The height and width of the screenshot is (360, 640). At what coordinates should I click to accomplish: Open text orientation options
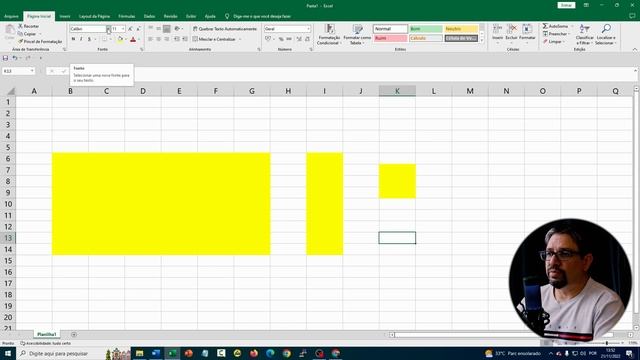point(178,29)
